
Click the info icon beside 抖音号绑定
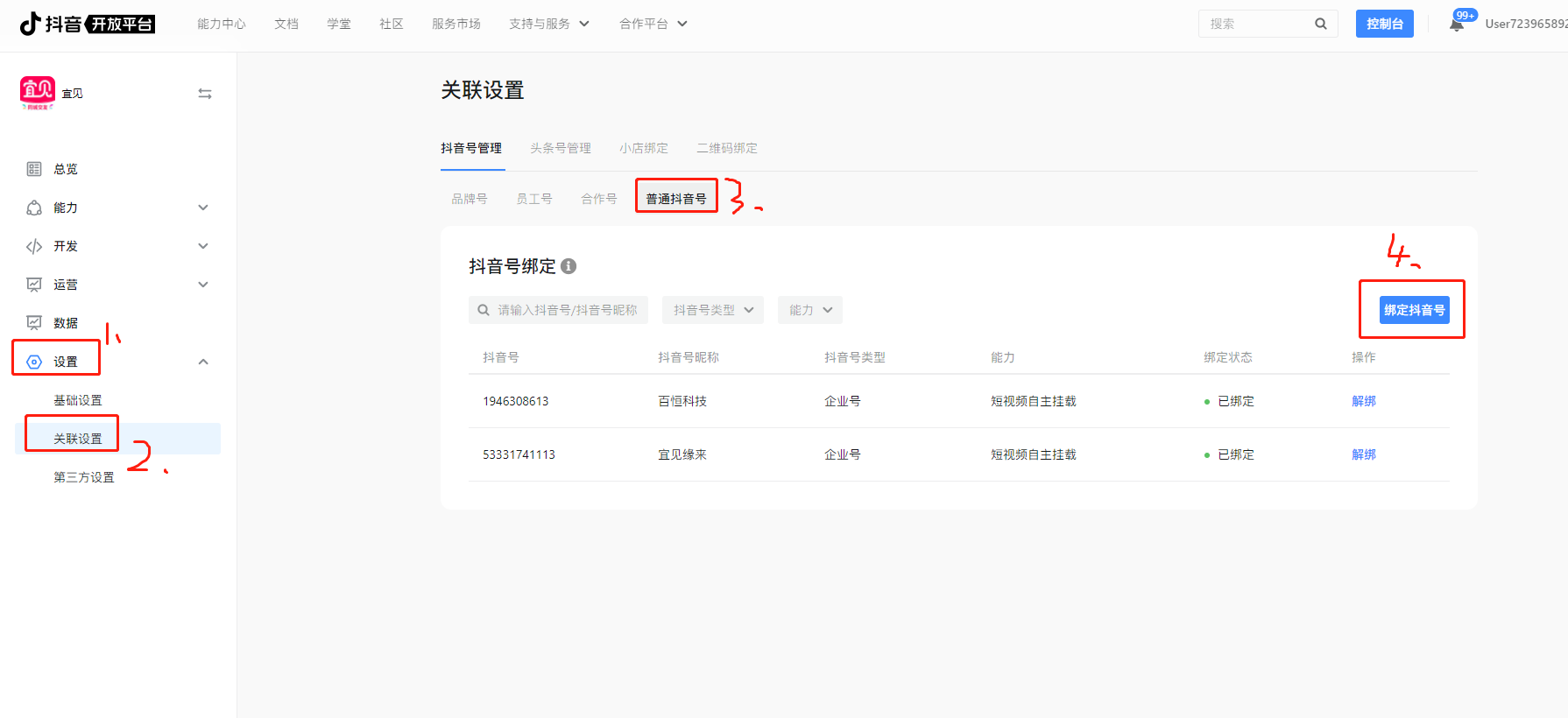569,266
